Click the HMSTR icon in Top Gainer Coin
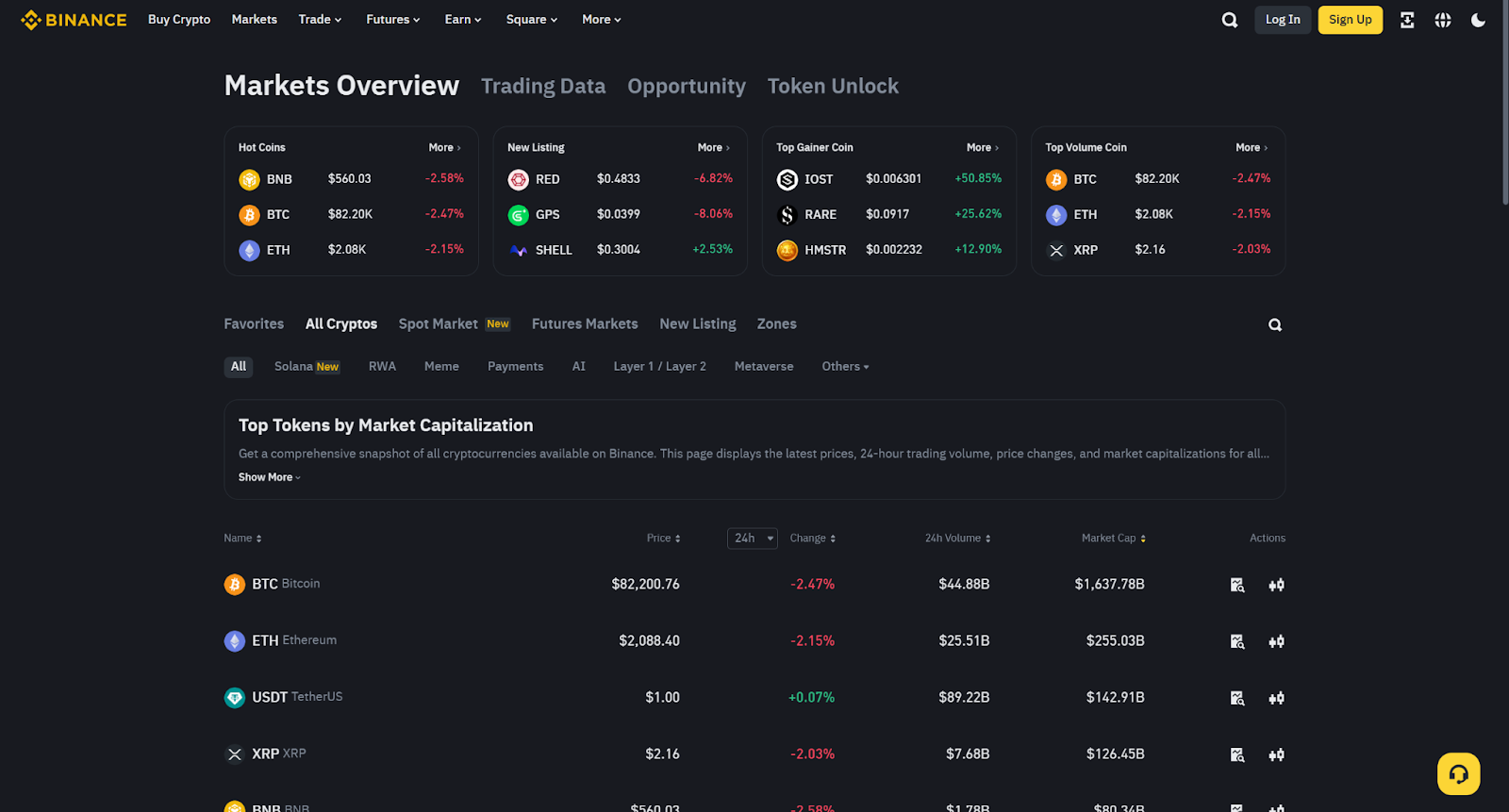This screenshot has height=812, width=1509. pyautogui.click(x=787, y=251)
